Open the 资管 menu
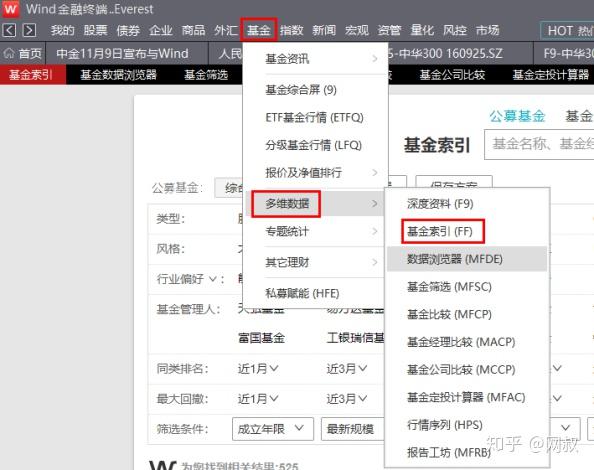This screenshot has width=594, height=470. point(389,30)
